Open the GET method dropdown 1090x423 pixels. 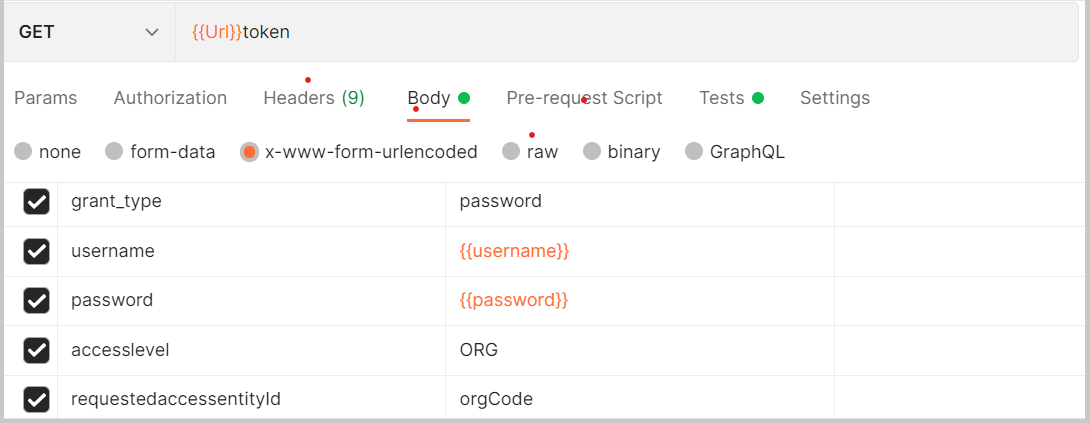[88, 32]
